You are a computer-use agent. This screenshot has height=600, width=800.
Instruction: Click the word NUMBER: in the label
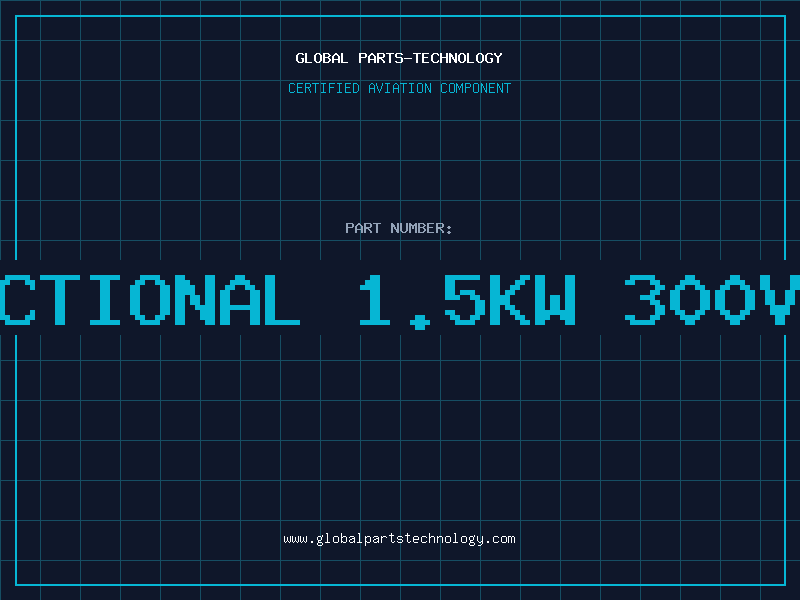pyautogui.click(x=421, y=228)
